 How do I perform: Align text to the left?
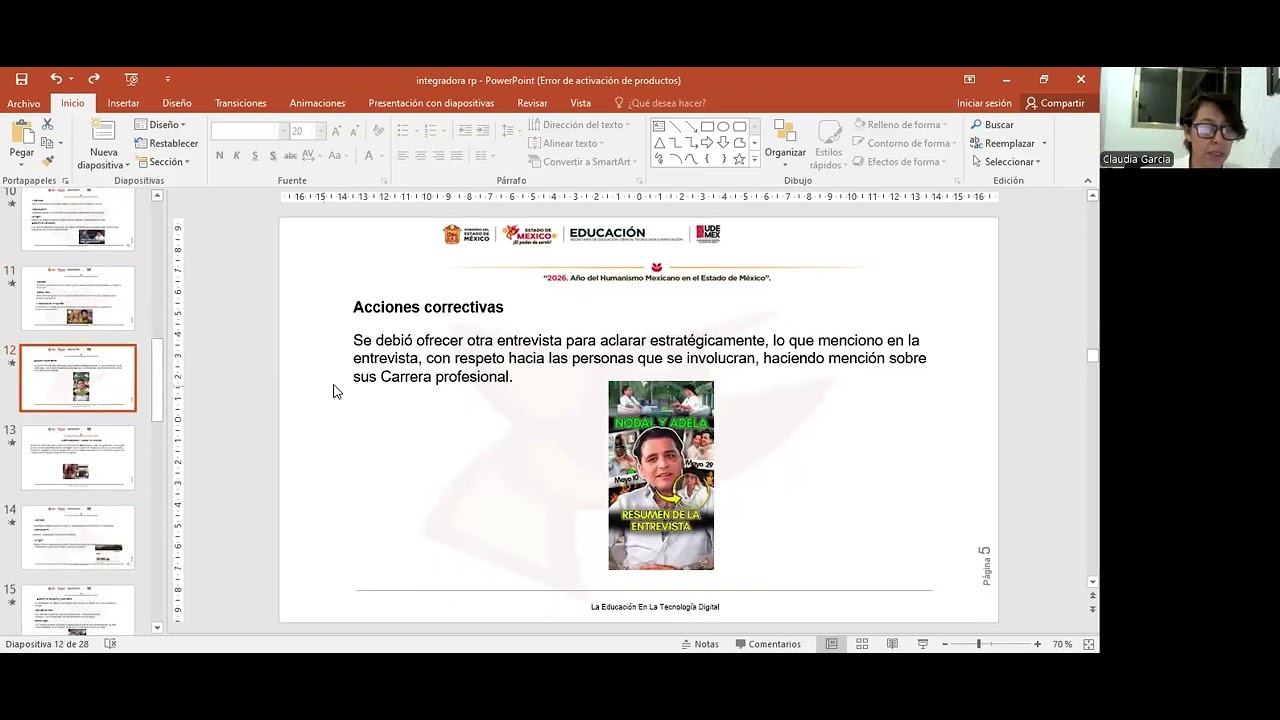click(x=403, y=156)
